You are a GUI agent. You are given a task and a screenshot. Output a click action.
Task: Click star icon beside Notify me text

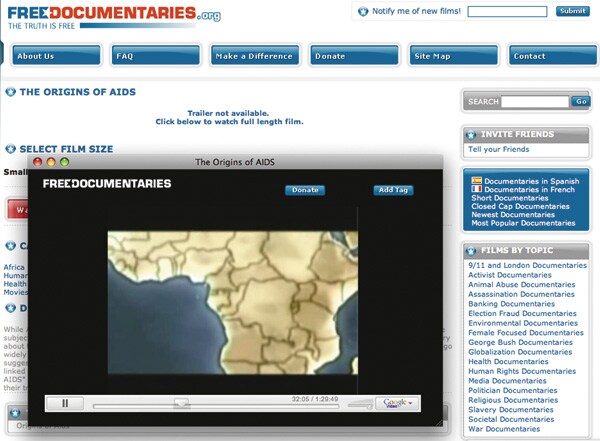click(x=363, y=11)
